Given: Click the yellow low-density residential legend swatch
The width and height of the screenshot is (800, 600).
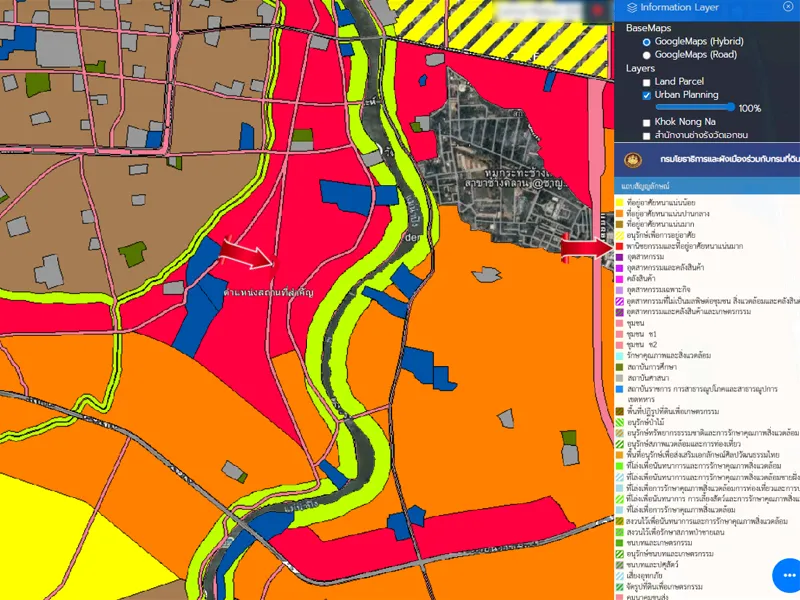Looking at the screenshot, I should click(620, 203).
